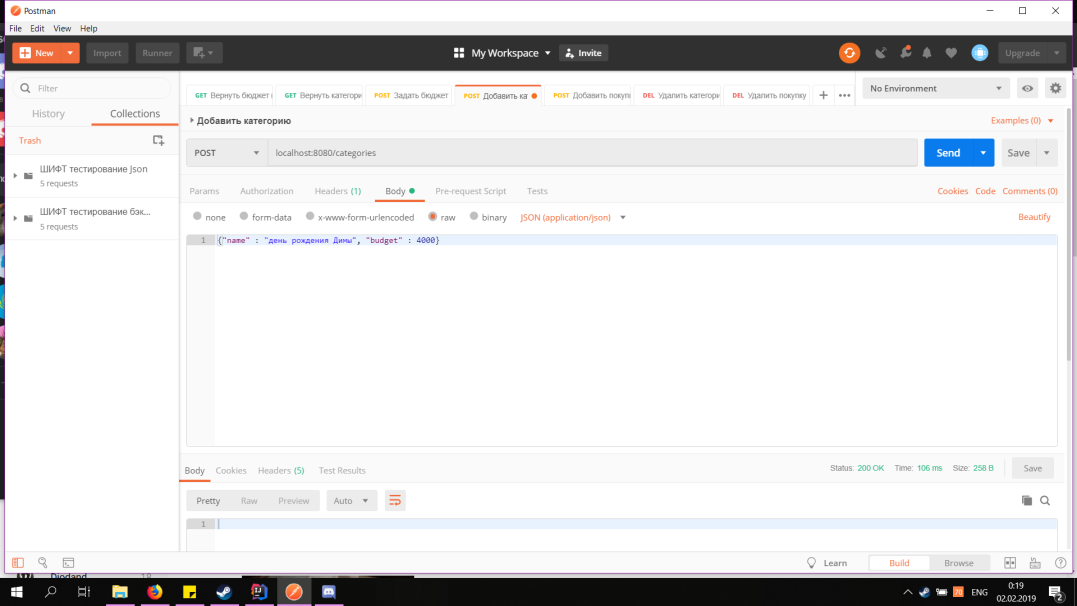This screenshot has width=1077, height=606.
Task: Open the Pre-request Script tab
Action: (471, 191)
